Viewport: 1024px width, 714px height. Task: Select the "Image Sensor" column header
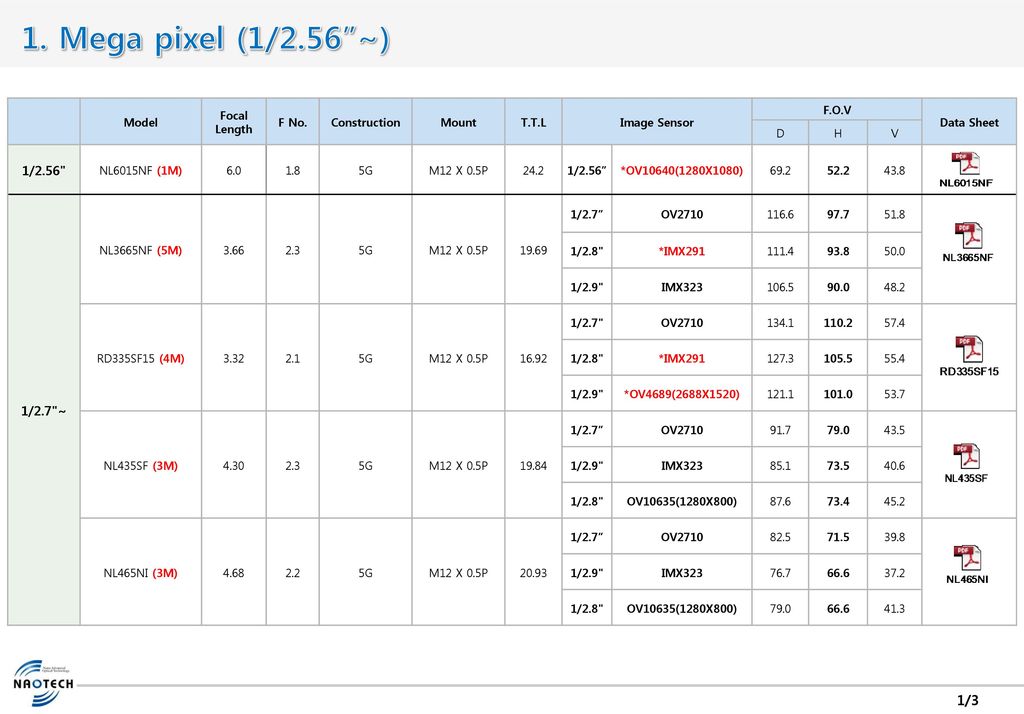tap(657, 122)
